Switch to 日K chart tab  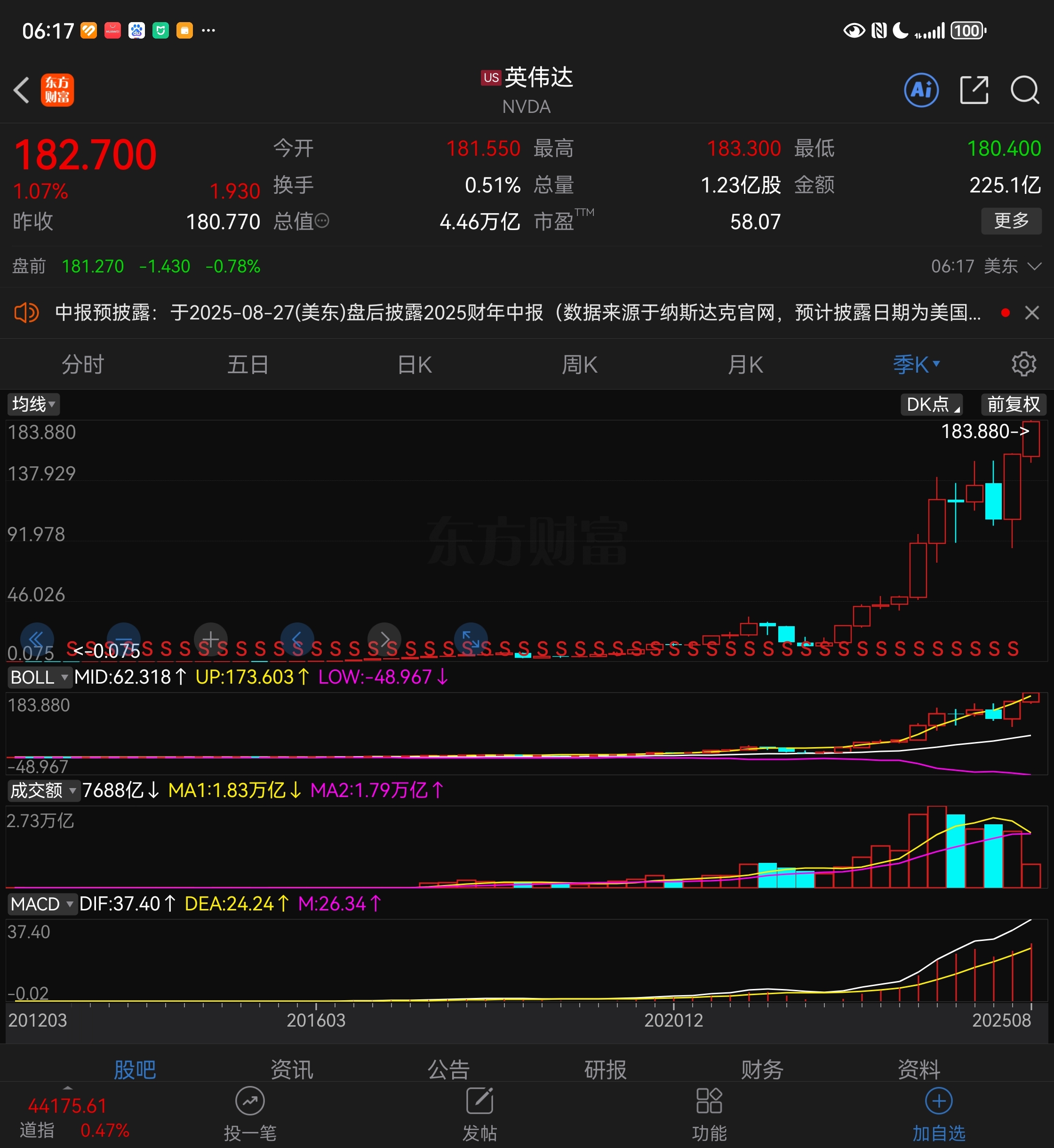click(x=415, y=365)
